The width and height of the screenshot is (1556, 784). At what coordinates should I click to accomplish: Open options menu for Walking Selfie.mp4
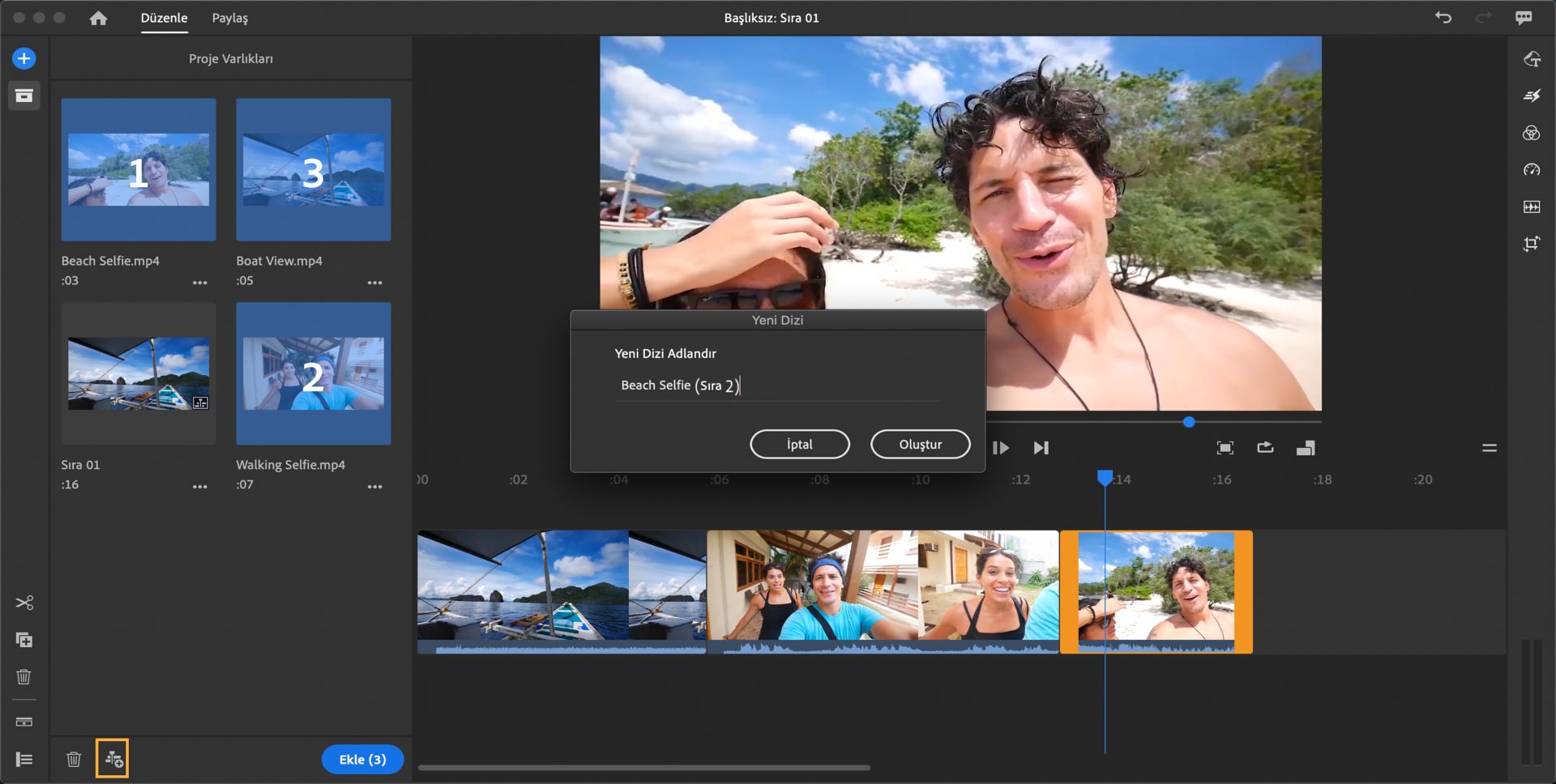[374, 487]
